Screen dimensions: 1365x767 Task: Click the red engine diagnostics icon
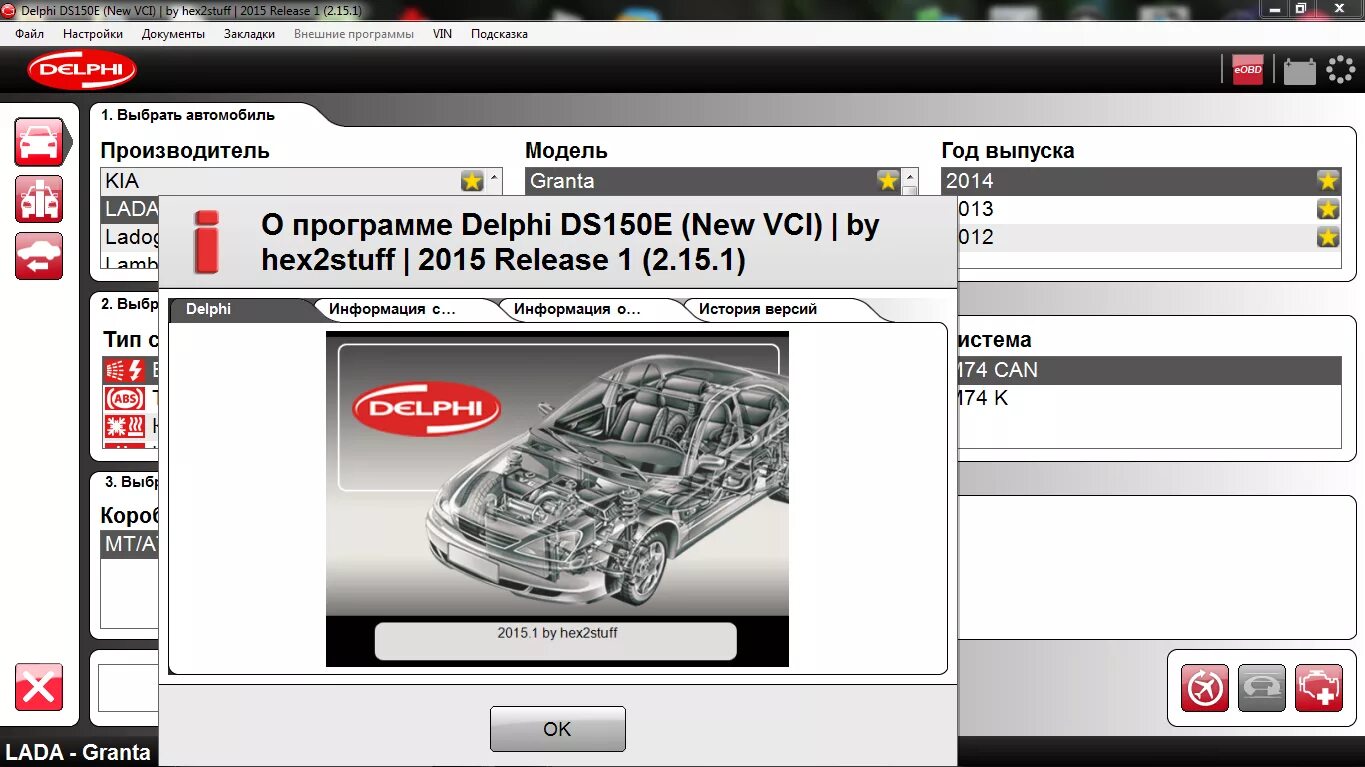click(x=1319, y=688)
